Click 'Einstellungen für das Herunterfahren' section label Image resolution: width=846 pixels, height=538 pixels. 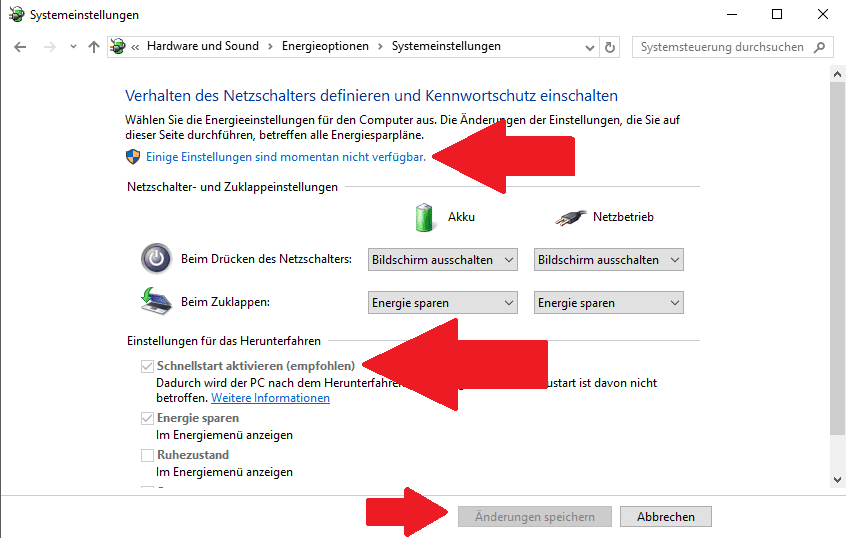coord(224,340)
